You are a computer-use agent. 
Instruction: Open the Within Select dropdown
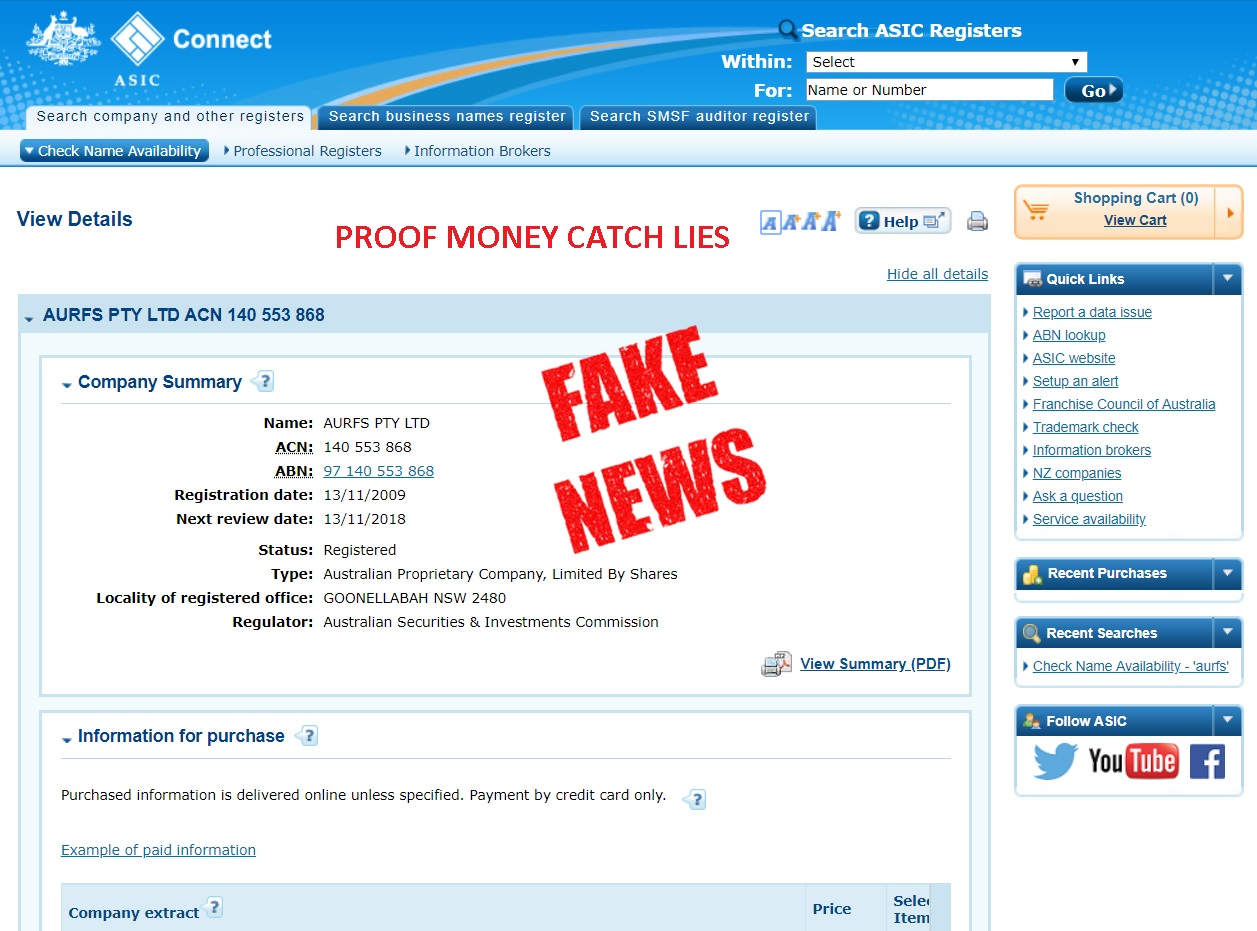(946, 62)
